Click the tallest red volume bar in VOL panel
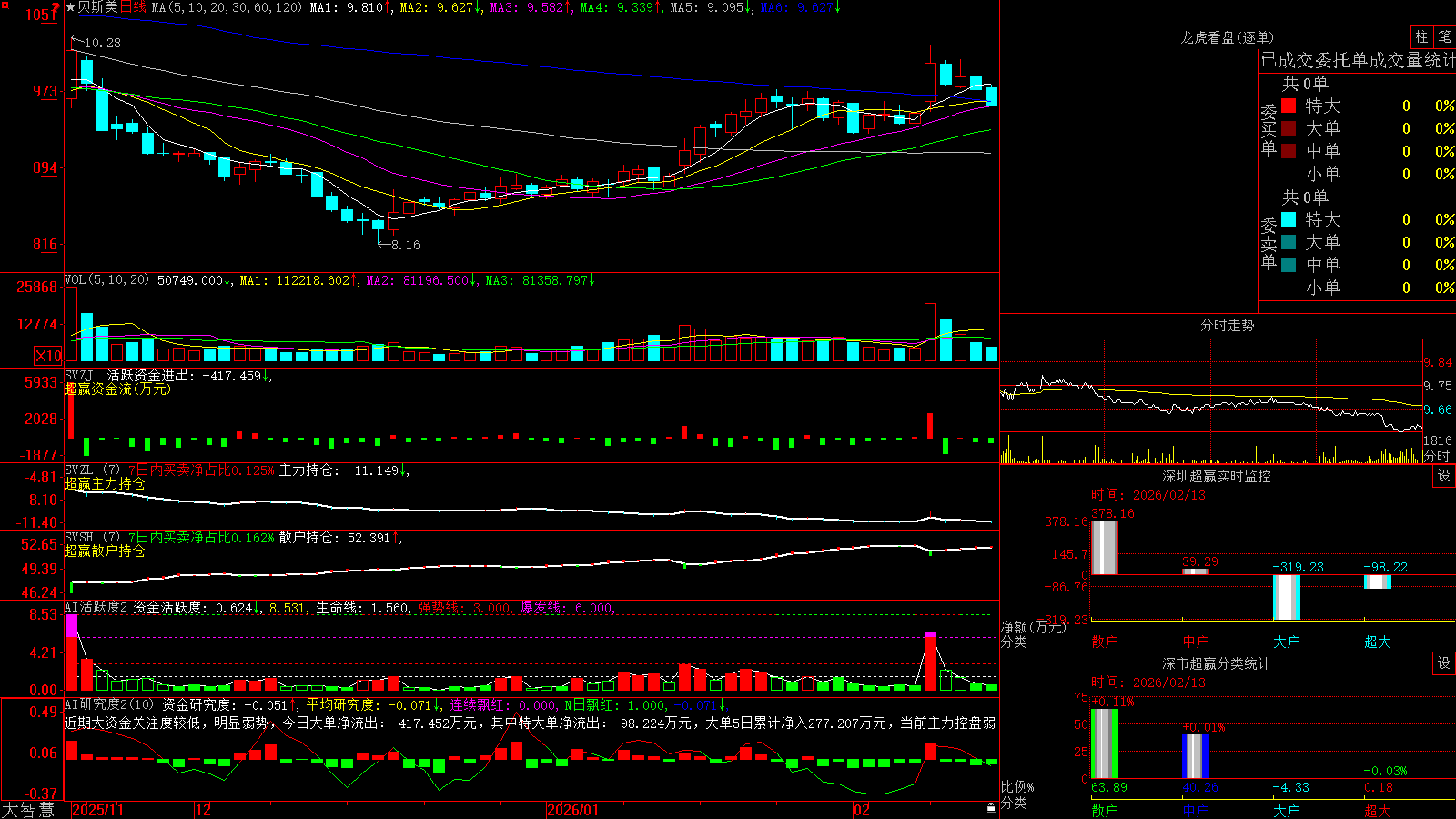1456x819 pixels. 930,332
